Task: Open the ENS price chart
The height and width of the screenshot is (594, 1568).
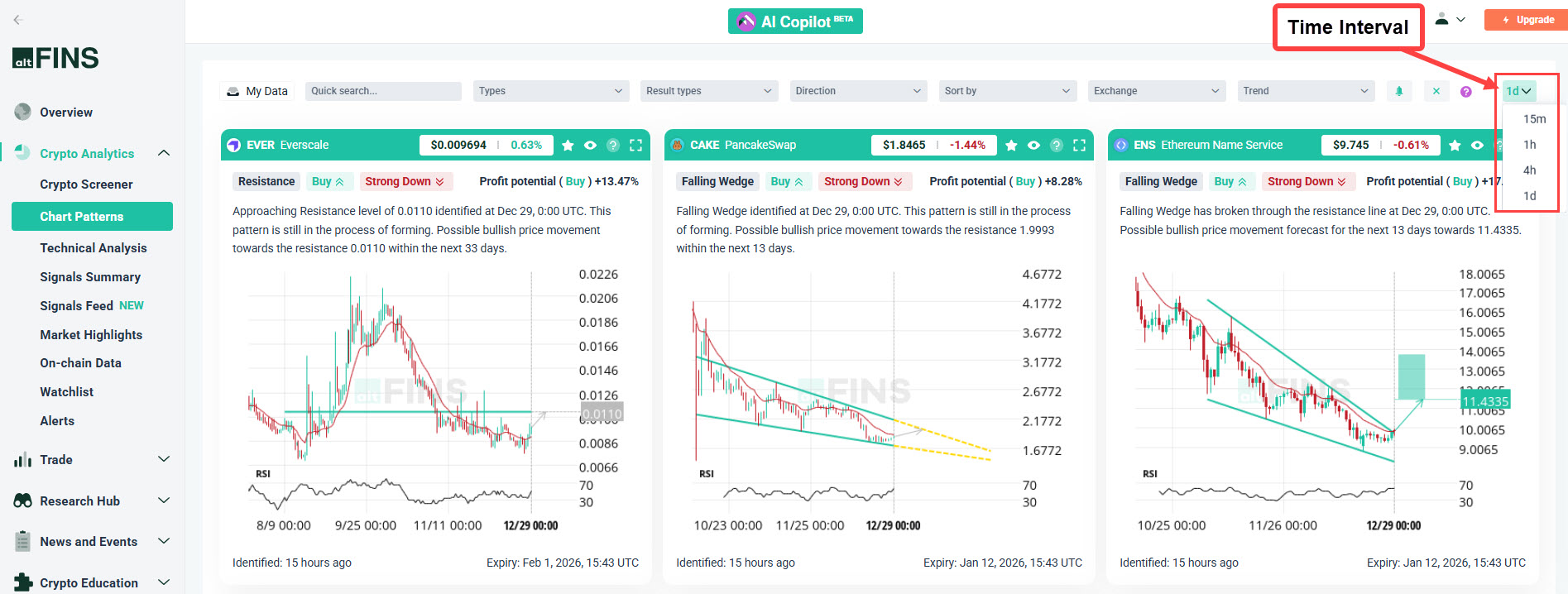Action: pyautogui.click(x=1322, y=403)
